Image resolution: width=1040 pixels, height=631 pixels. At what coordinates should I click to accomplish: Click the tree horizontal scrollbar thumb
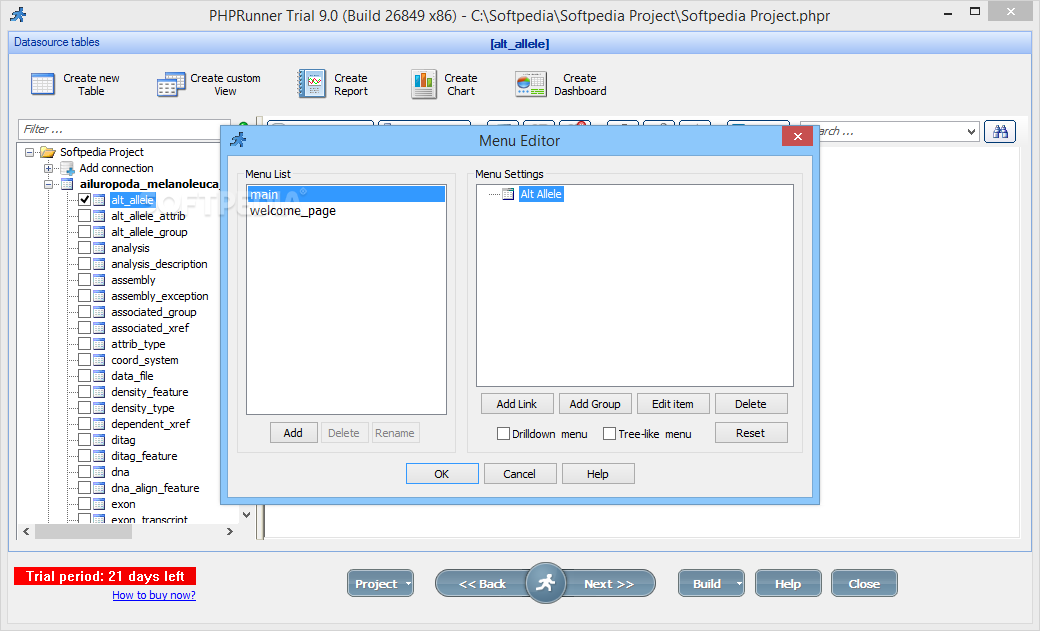(84, 531)
